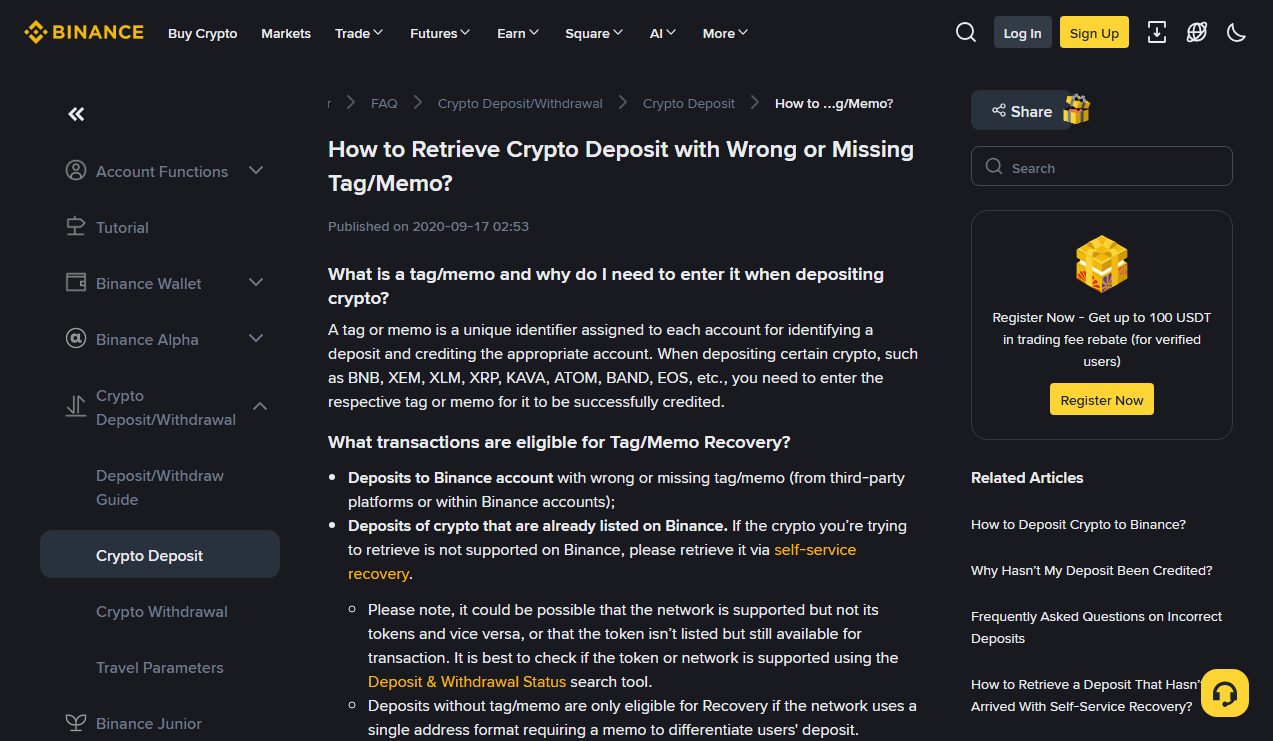Image resolution: width=1273 pixels, height=741 pixels.
Task: Click the download app icon
Action: pos(1157,33)
